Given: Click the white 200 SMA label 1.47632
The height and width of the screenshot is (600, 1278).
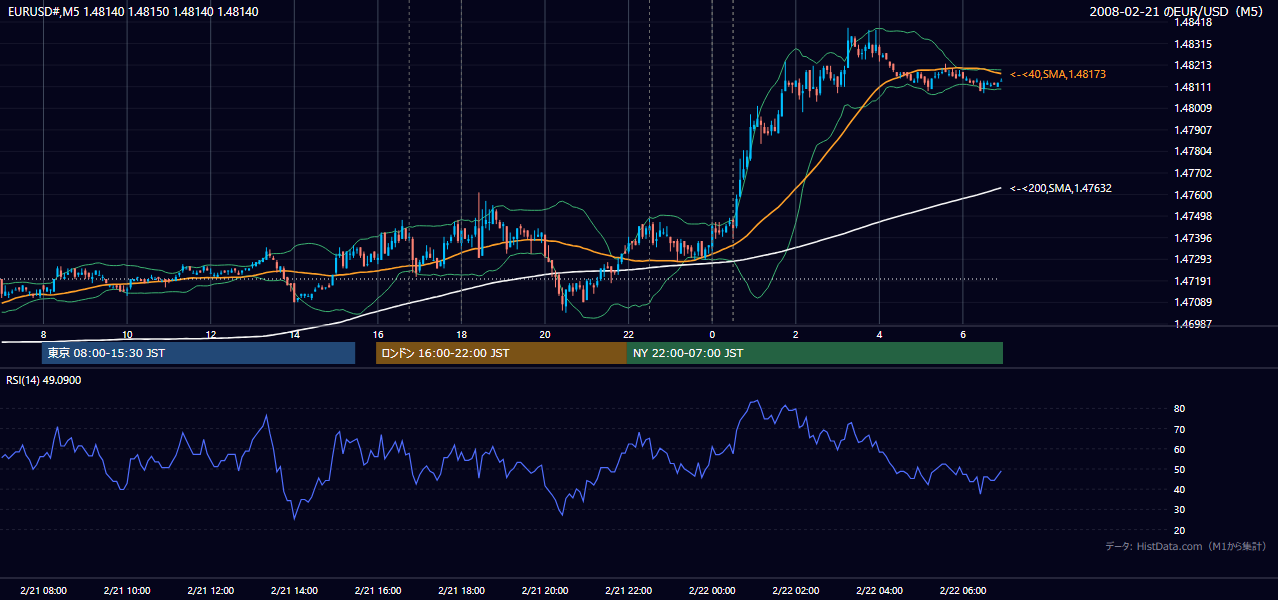Looking at the screenshot, I should point(1061,188).
